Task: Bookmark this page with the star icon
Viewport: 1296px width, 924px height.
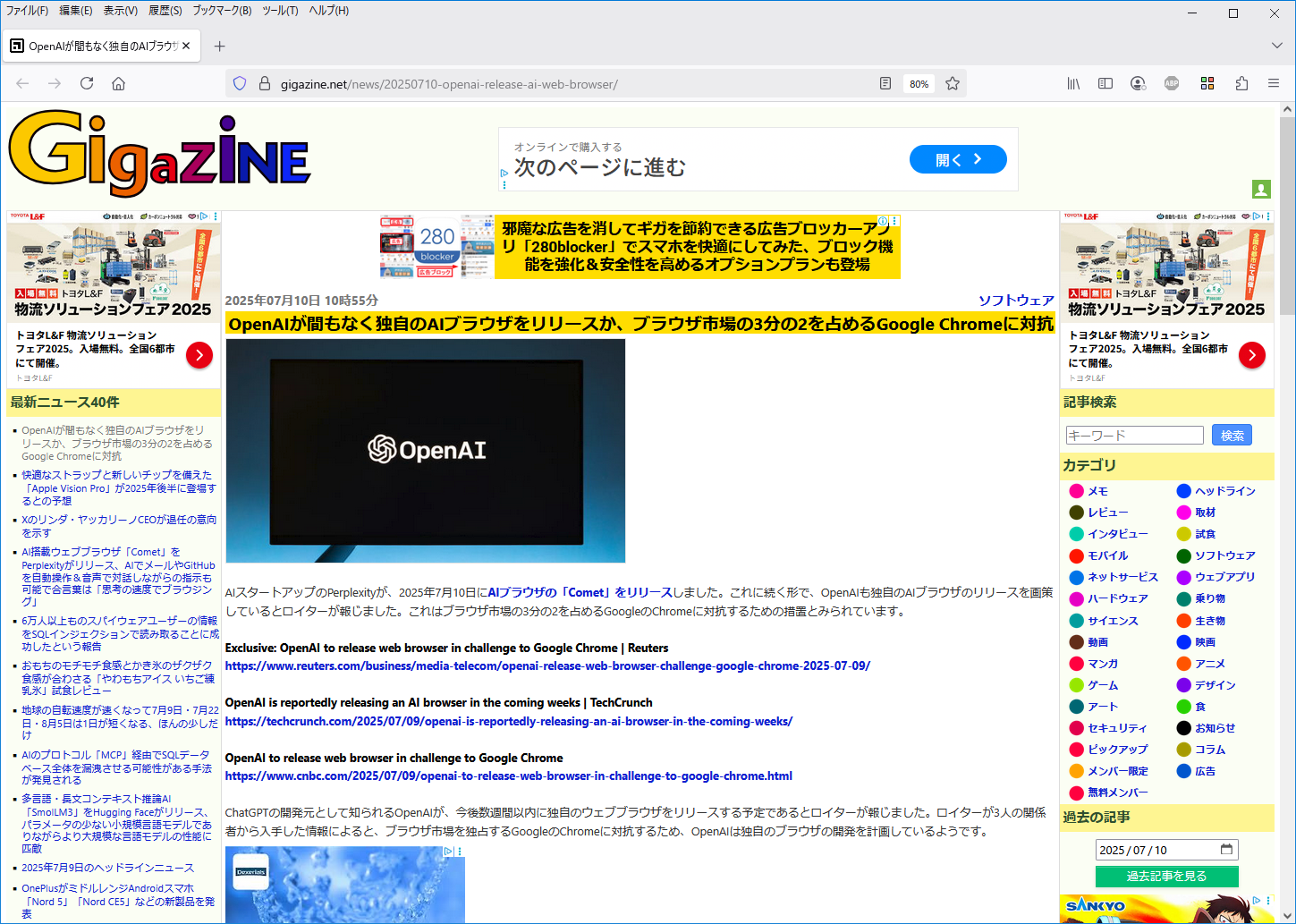Action: [x=953, y=83]
